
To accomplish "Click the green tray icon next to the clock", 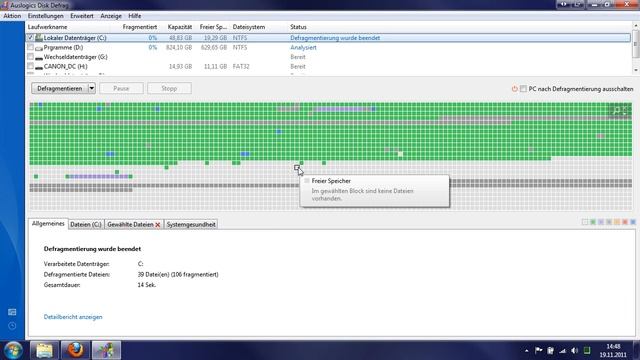I will (587, 350).
